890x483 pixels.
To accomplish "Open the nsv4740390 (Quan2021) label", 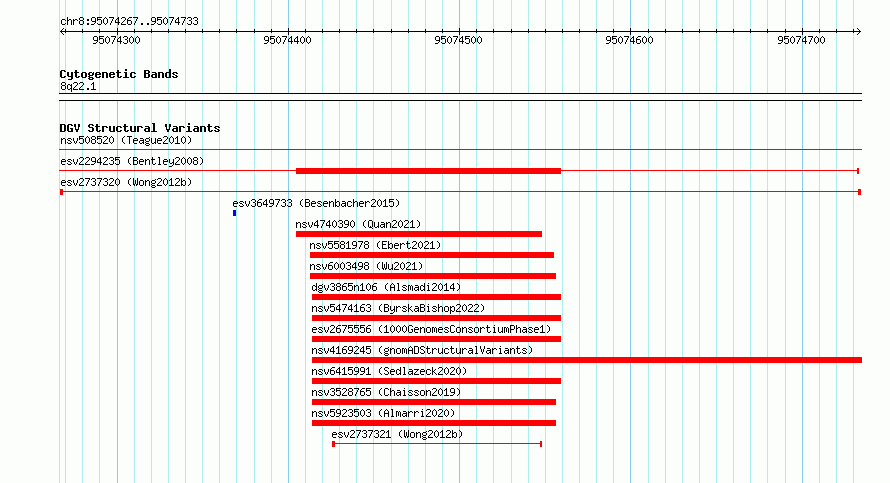I will (358, 224).
